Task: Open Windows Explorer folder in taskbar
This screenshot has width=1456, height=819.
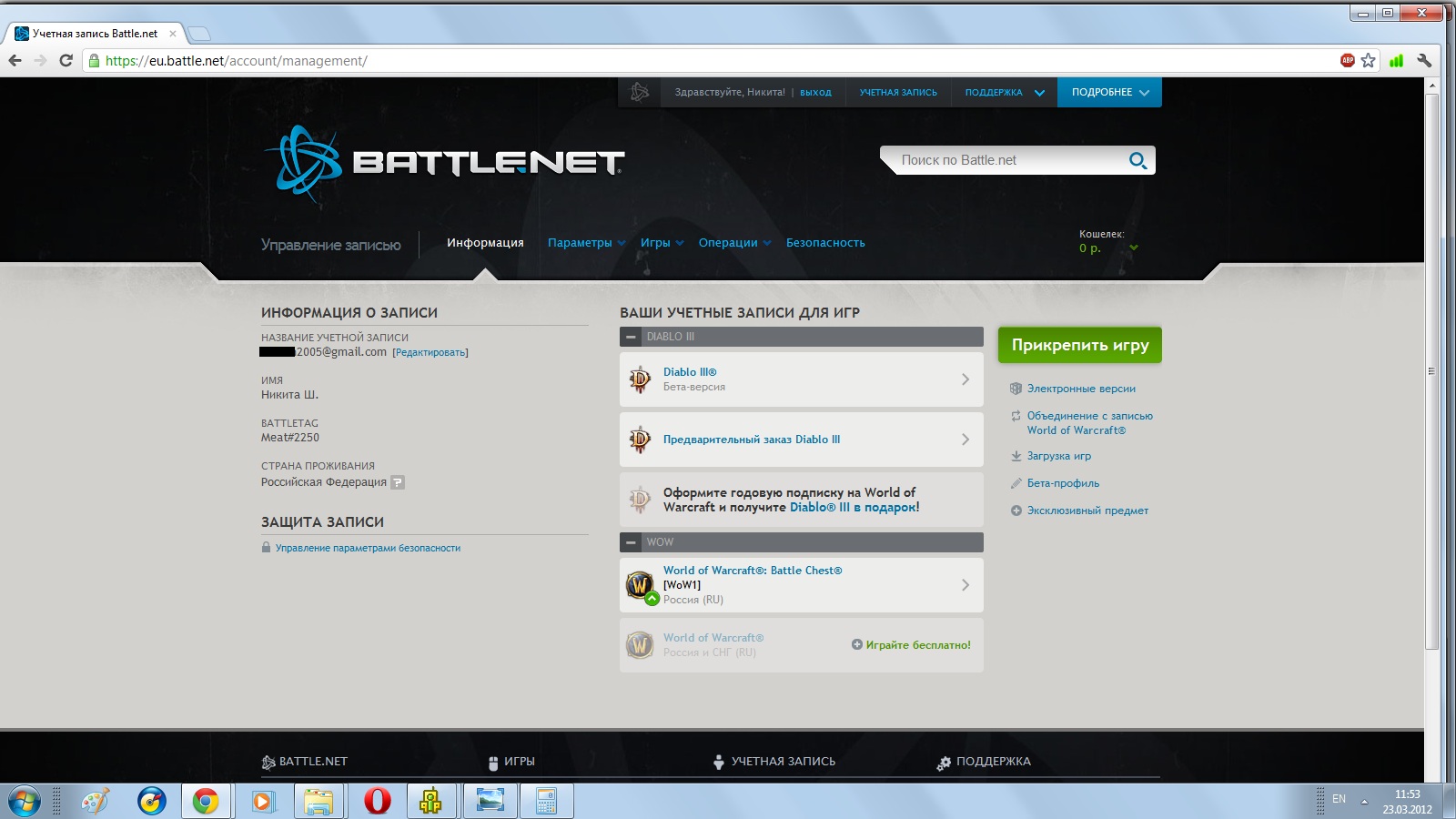Action: pyautogui.click(x=318, y=801)
